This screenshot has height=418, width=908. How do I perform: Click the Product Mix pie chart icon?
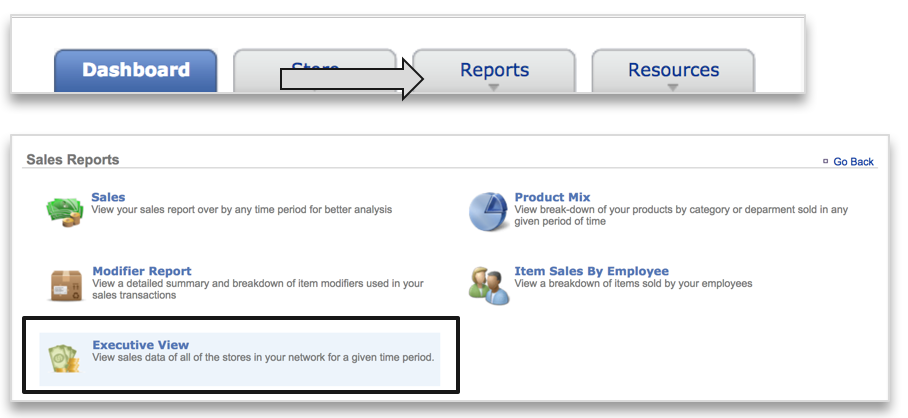490,211
